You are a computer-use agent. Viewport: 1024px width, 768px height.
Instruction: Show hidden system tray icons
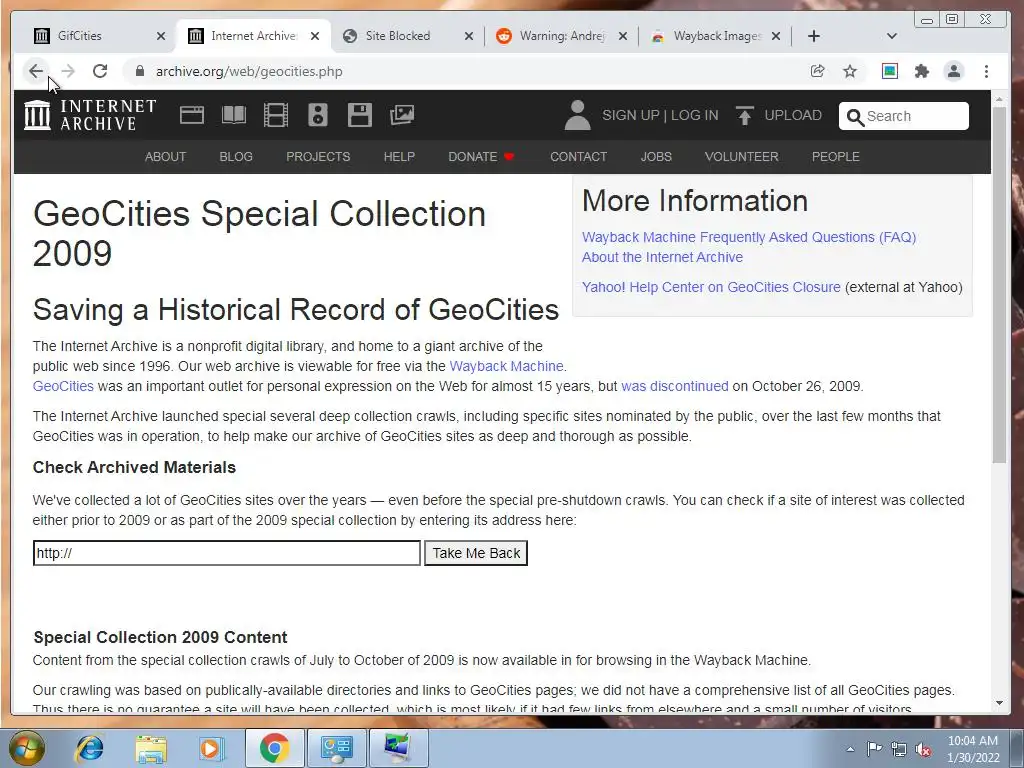click(850, 749)
